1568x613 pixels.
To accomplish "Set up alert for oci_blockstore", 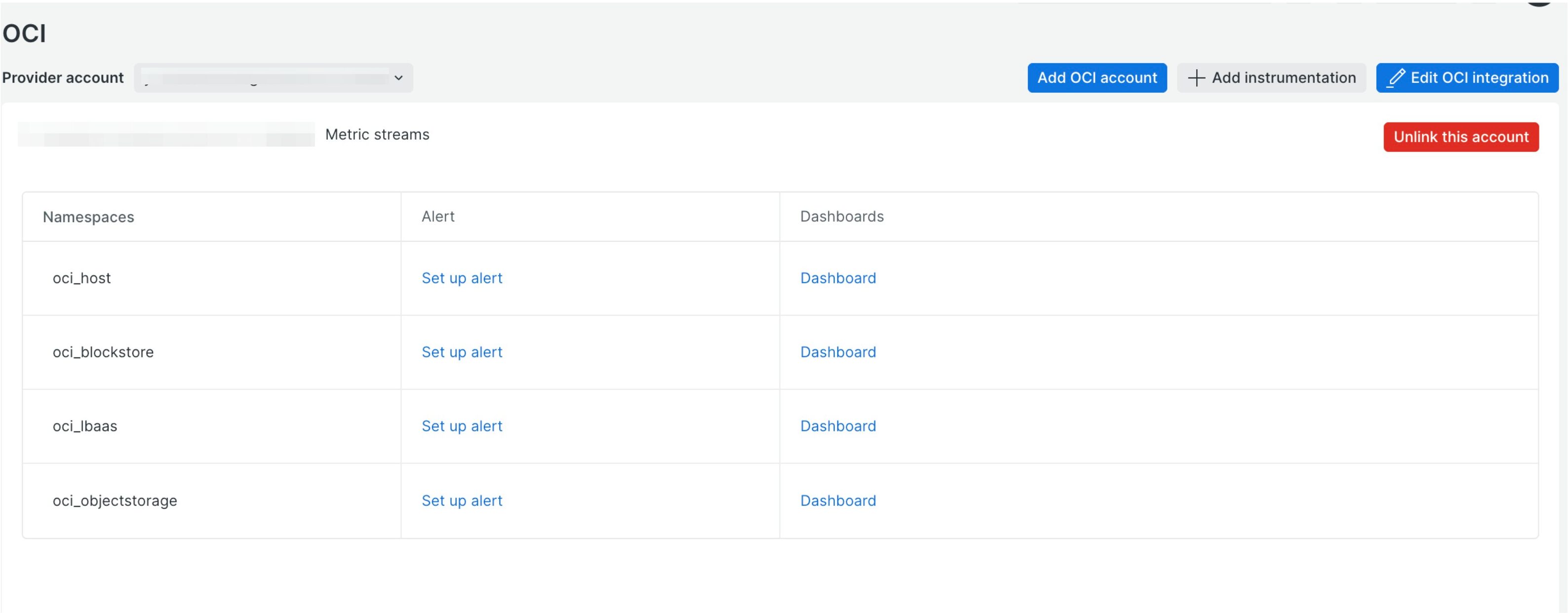I will click(462, 352).
